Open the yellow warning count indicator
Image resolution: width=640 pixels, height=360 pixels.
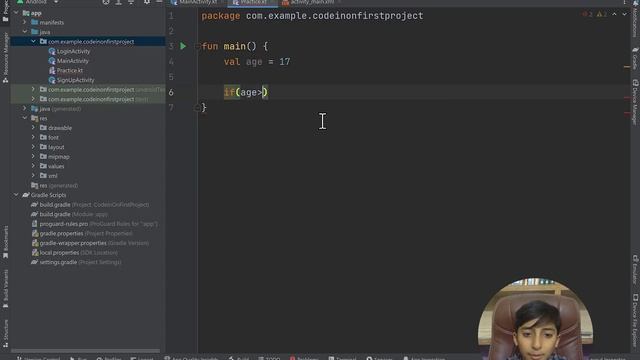pyautogui.click(x=602, y=14)
